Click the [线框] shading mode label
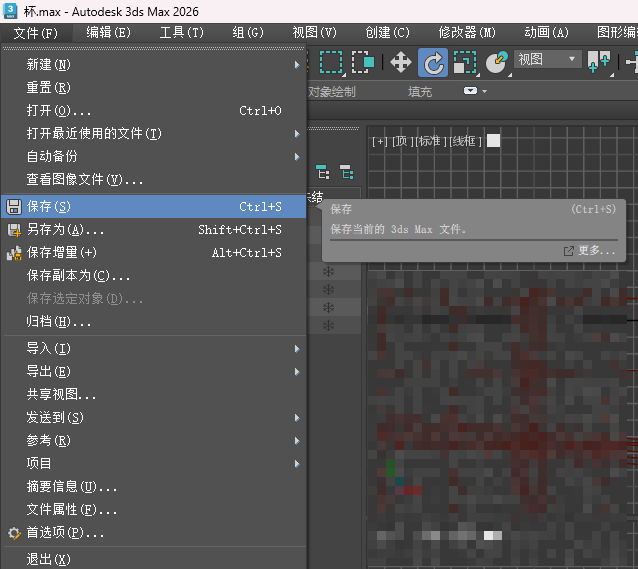The image size is (638, 569). coord(465,141)
